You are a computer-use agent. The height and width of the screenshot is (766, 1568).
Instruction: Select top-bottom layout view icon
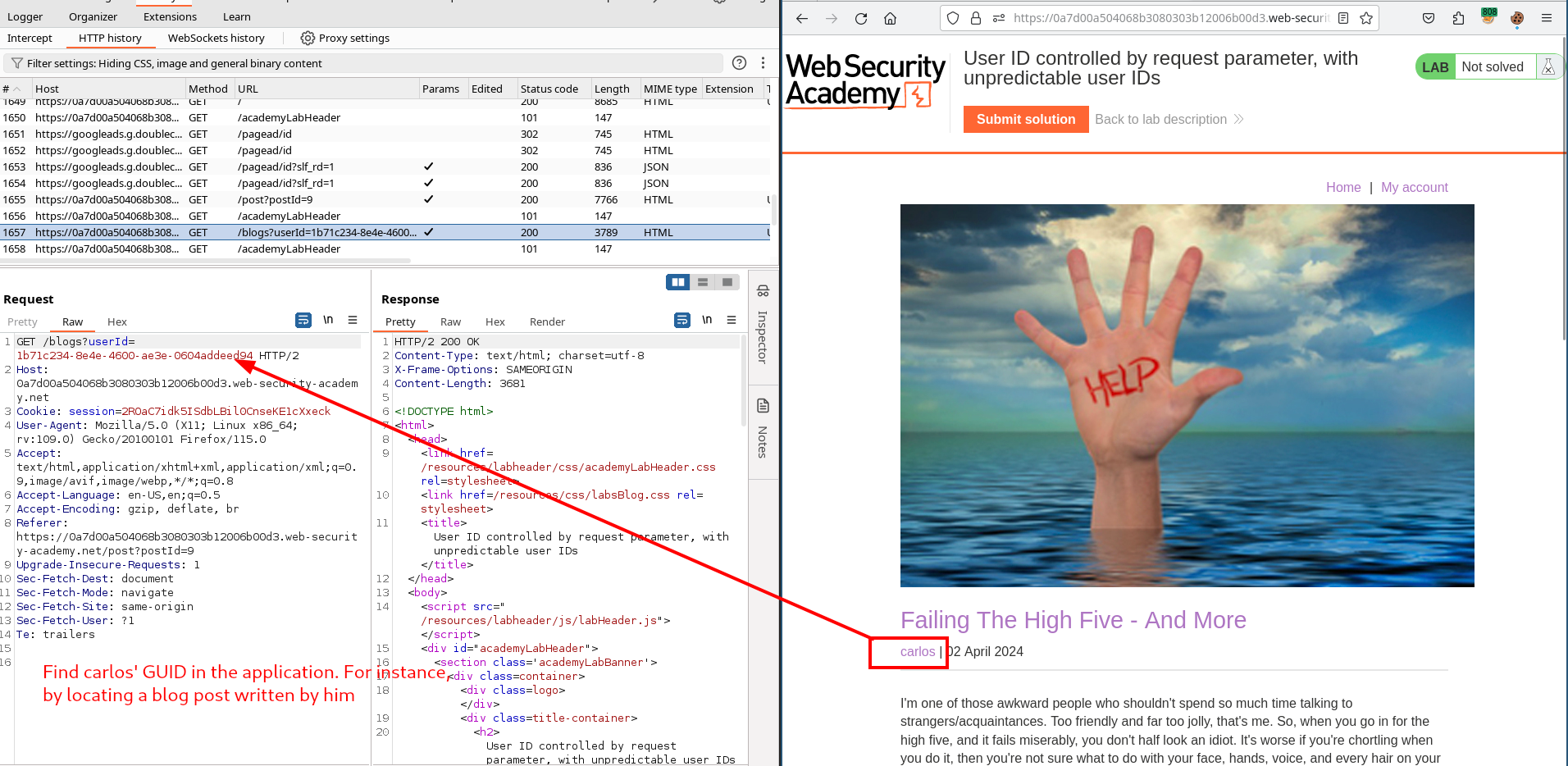(703, 282)
